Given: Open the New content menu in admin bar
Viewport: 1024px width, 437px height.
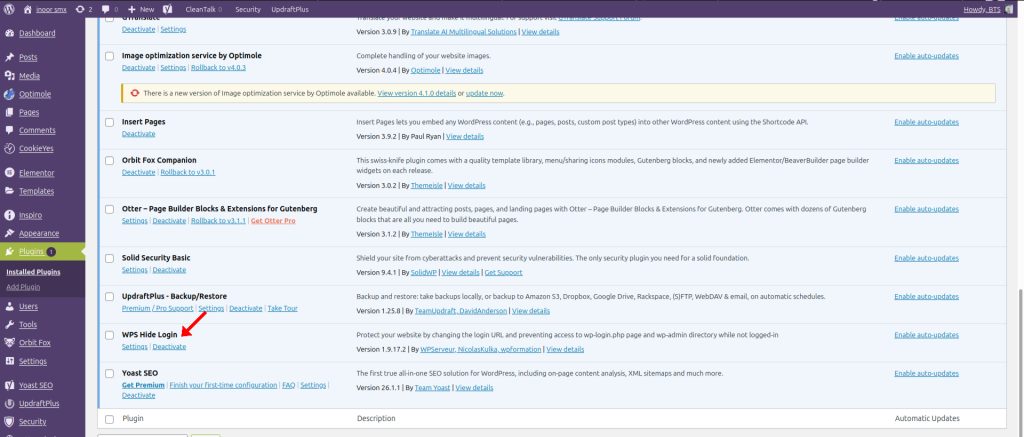Looking at the screenshot, I should pyautogui.click(x=141, y=9).
